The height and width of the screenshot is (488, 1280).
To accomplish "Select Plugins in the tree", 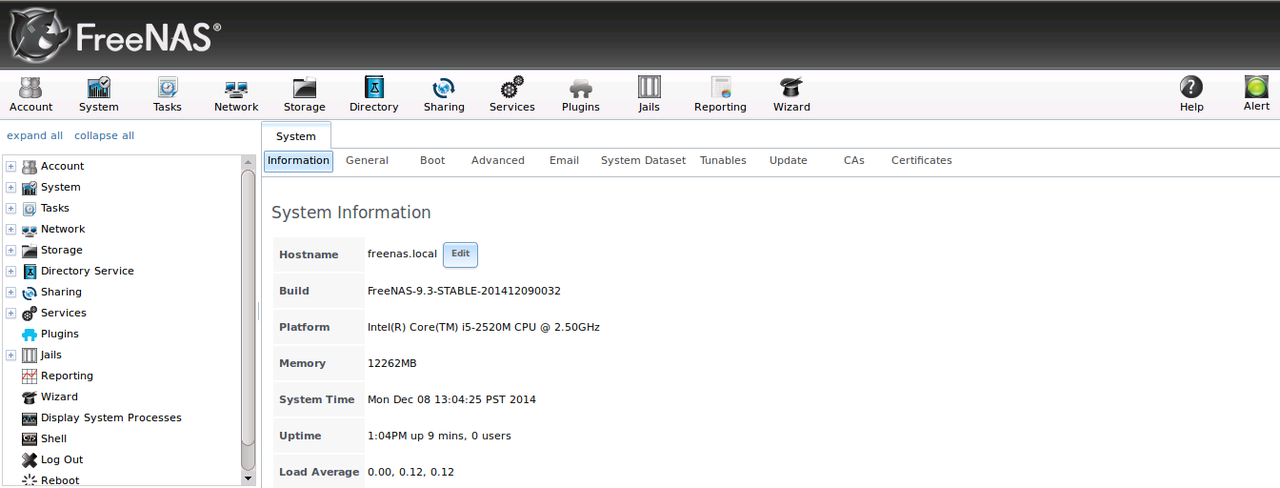I will (60, 334).
